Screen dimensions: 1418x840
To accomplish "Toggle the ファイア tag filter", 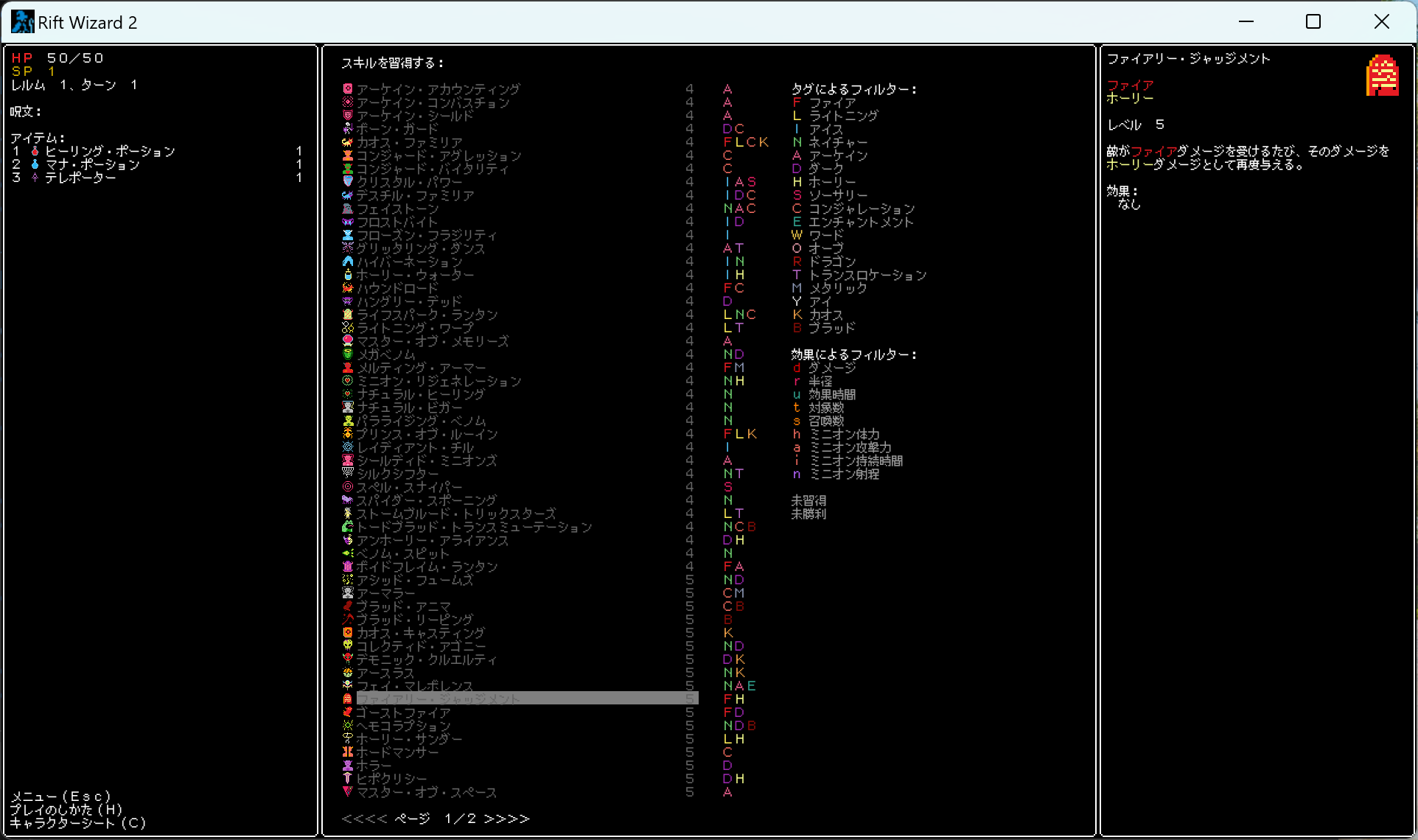I will (x=832, y=102).
